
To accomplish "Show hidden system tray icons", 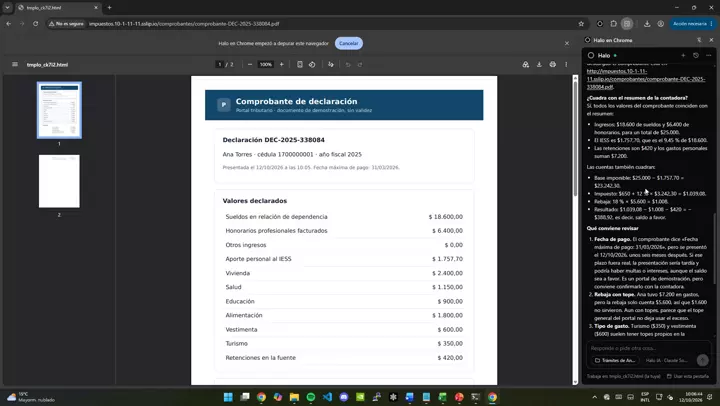I will click(x=595, y=397).
